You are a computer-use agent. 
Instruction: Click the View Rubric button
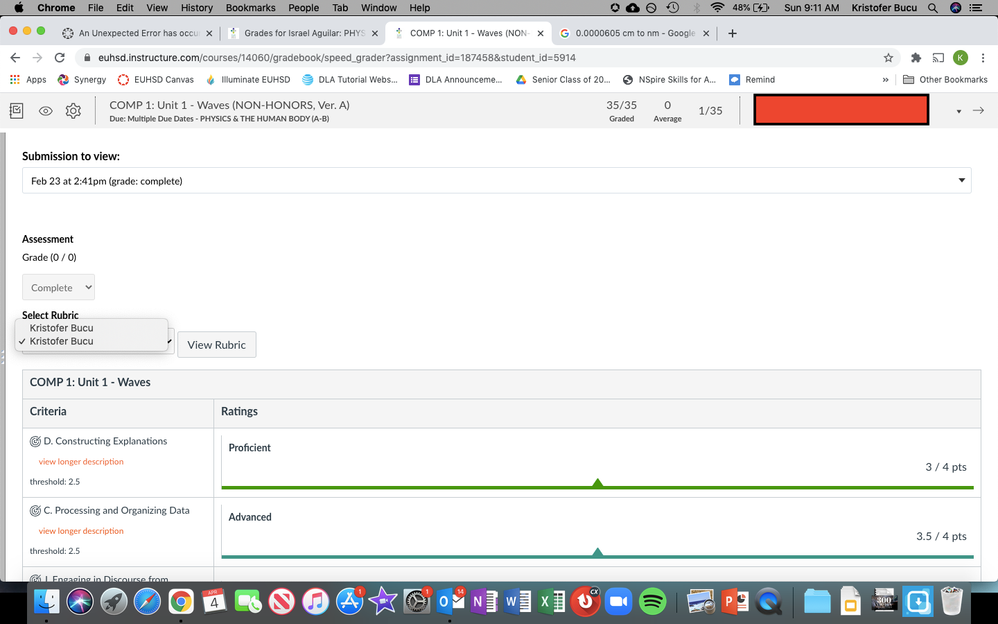217,345
